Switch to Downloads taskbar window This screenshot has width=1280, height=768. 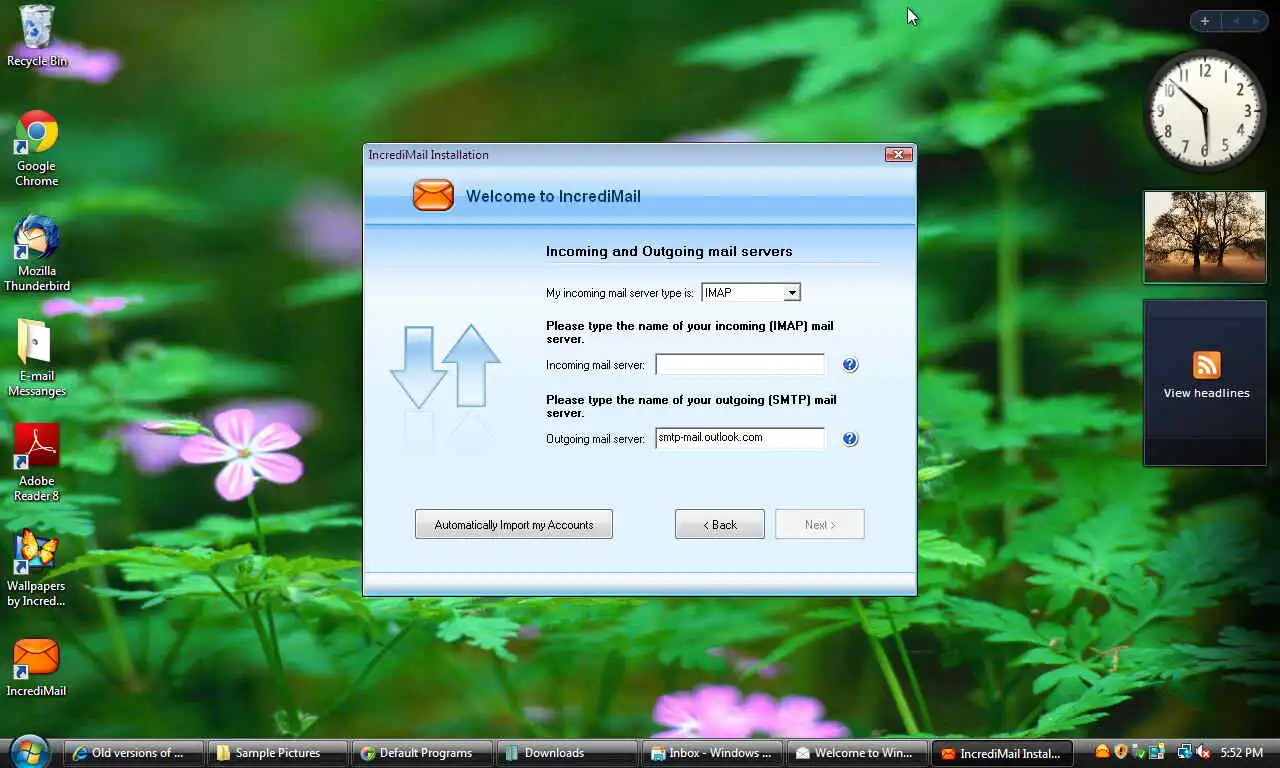coord(568,753)
